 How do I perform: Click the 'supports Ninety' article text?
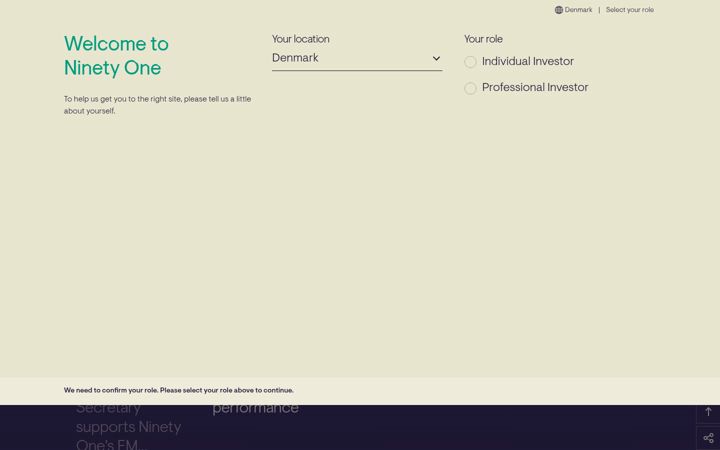129,427
